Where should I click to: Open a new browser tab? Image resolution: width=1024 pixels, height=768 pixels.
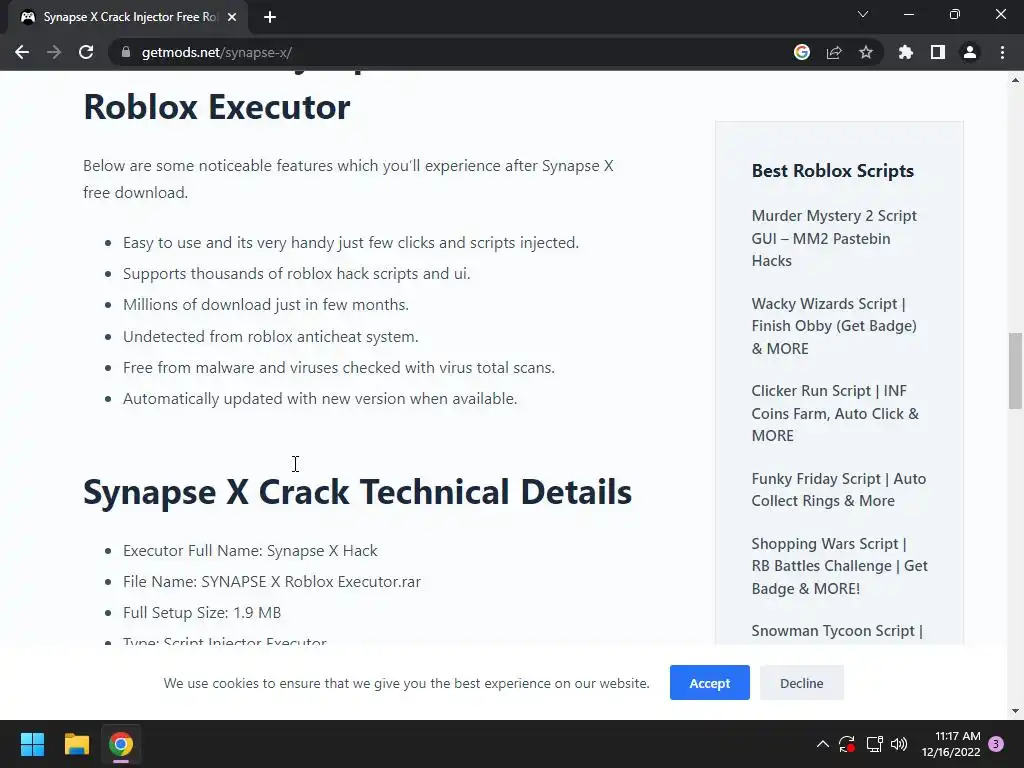click(x=270, y=17)
